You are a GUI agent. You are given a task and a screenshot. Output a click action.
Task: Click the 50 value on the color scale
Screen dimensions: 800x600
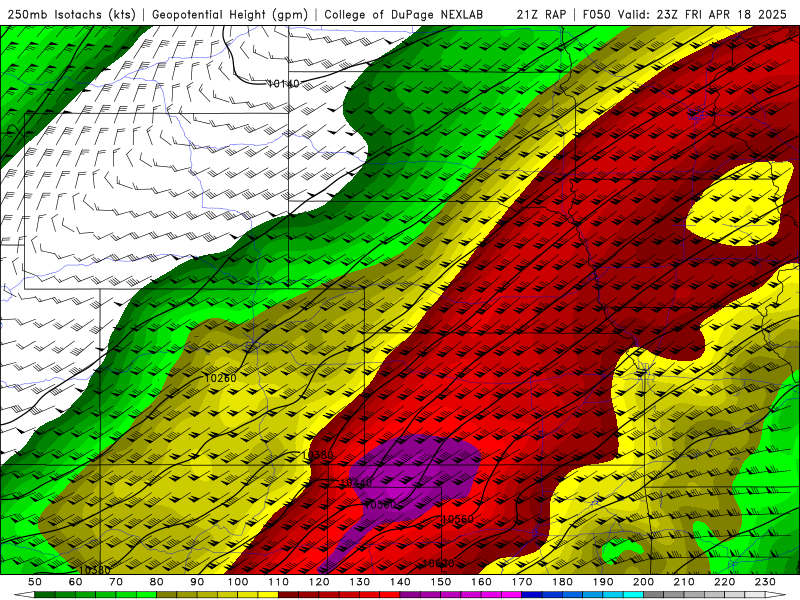point(35,582)
